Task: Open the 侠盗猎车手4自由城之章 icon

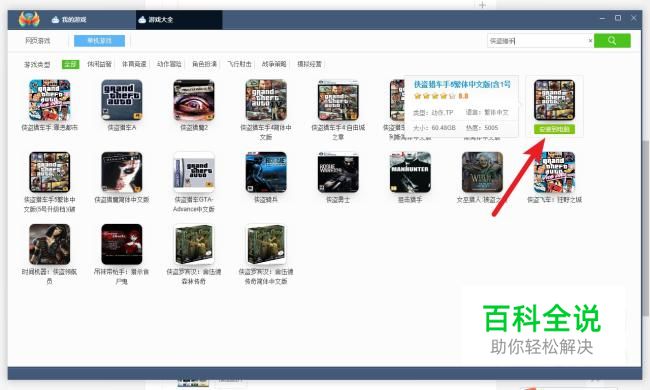Action: click(338, 100)
